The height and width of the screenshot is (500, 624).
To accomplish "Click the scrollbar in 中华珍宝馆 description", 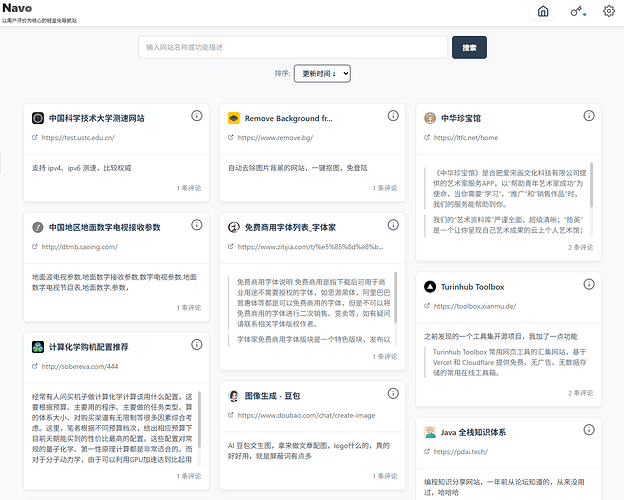I will click(591, 185).
